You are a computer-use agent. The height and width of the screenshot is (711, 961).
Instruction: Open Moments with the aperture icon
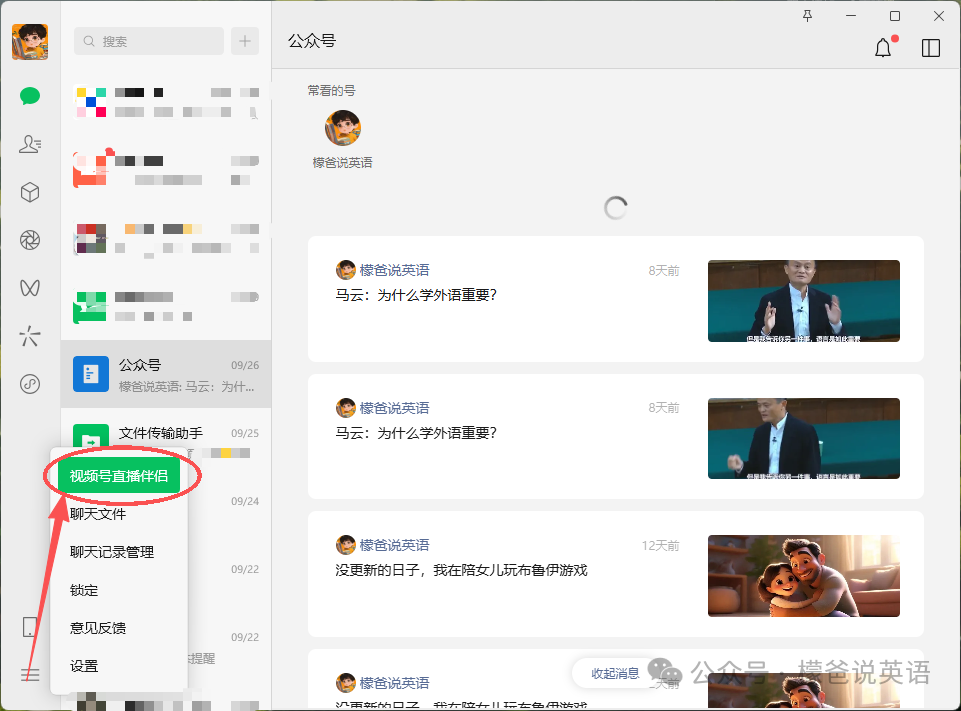(x=30, y=240)
